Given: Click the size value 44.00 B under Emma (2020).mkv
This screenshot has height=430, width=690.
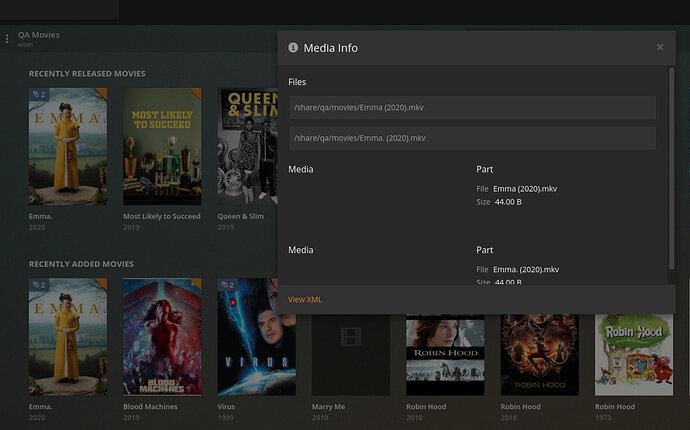Looking at the screenshot, I should (508, 202).
